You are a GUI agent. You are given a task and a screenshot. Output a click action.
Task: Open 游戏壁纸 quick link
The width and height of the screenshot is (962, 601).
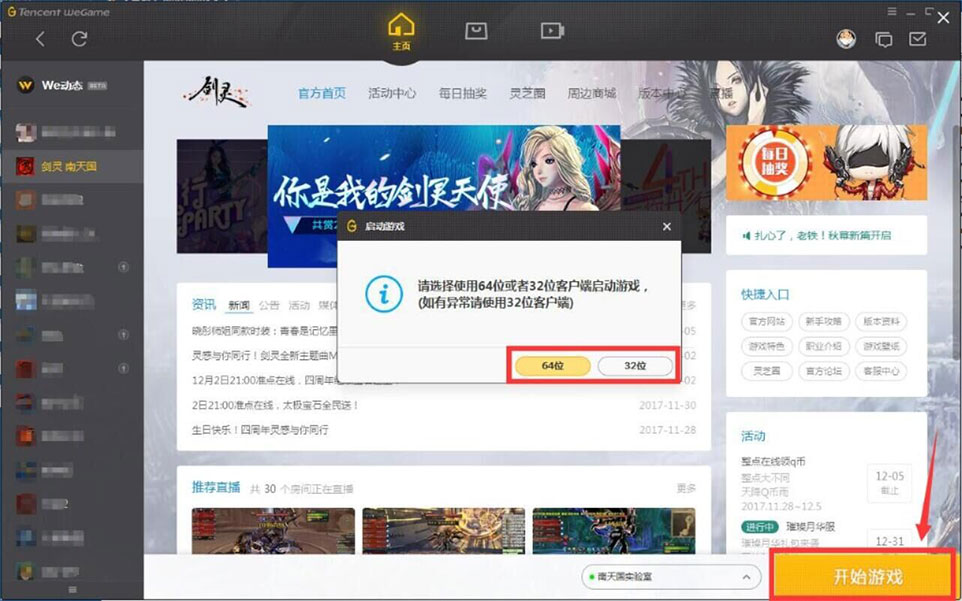click(881, 346)
